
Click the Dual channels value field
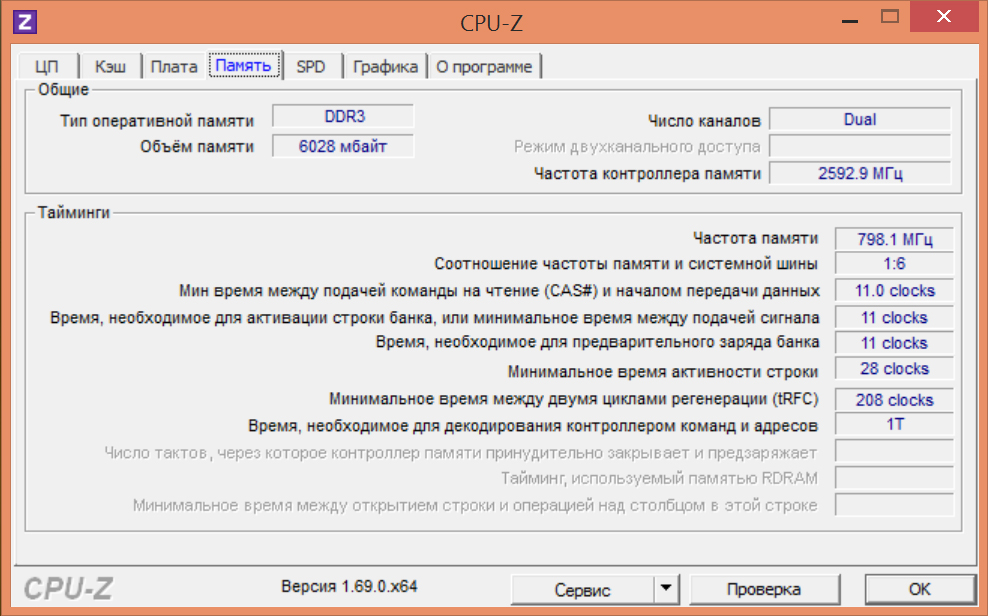860,120
